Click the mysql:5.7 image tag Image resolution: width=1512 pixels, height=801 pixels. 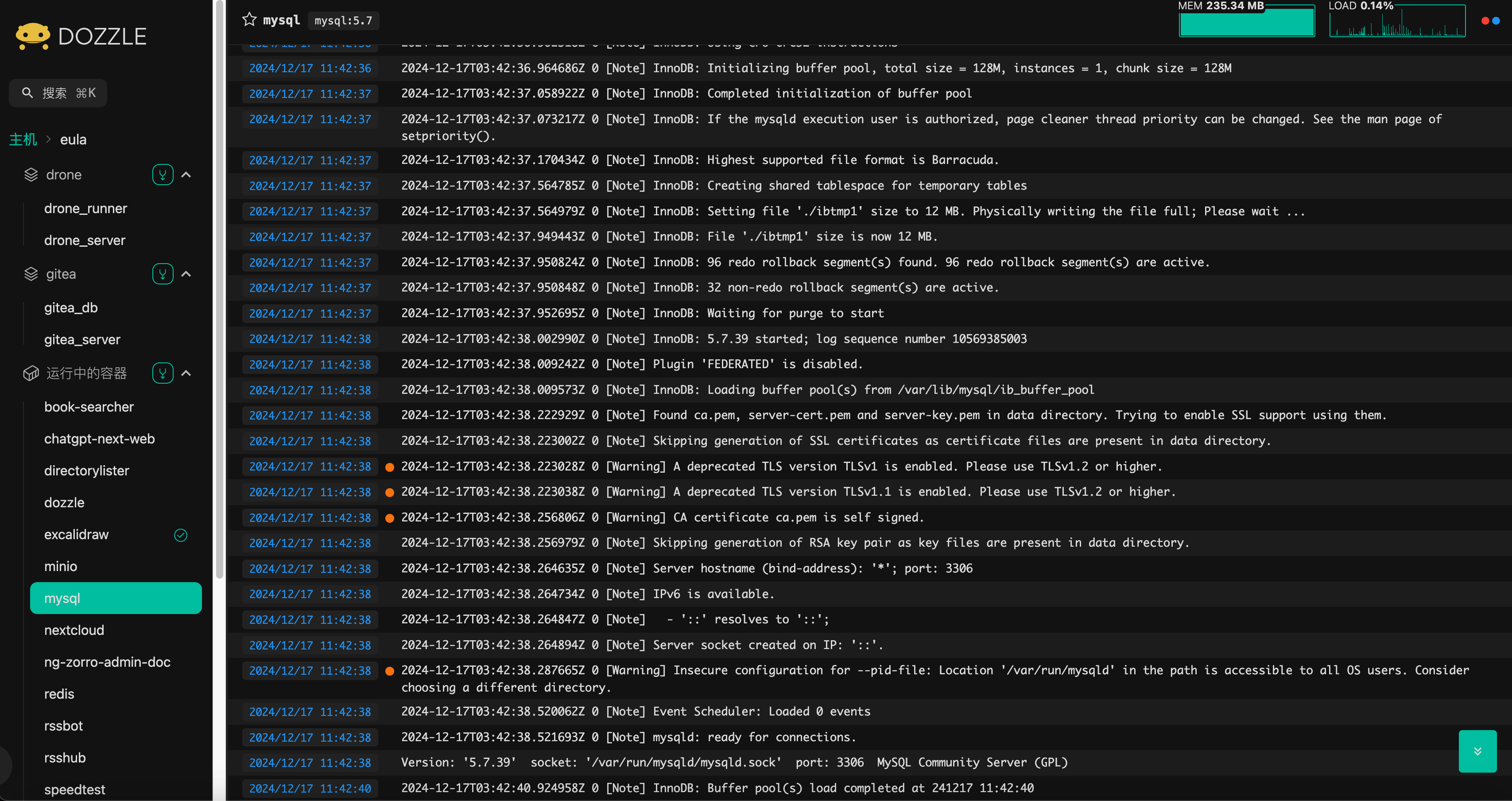coord(343,20)
